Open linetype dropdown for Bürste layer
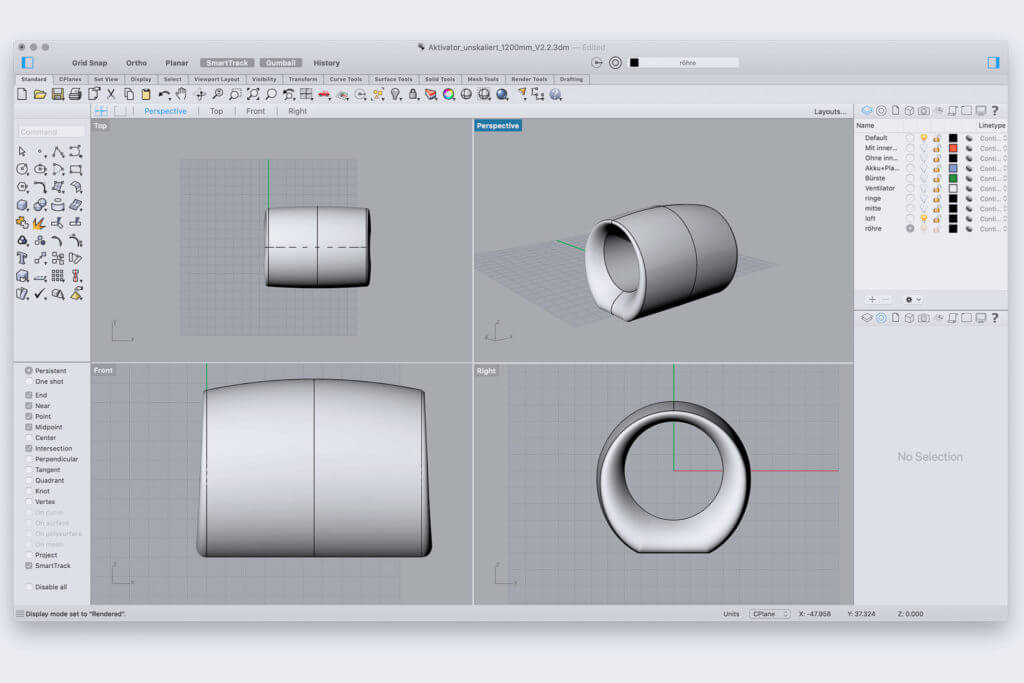 [993, 178]
